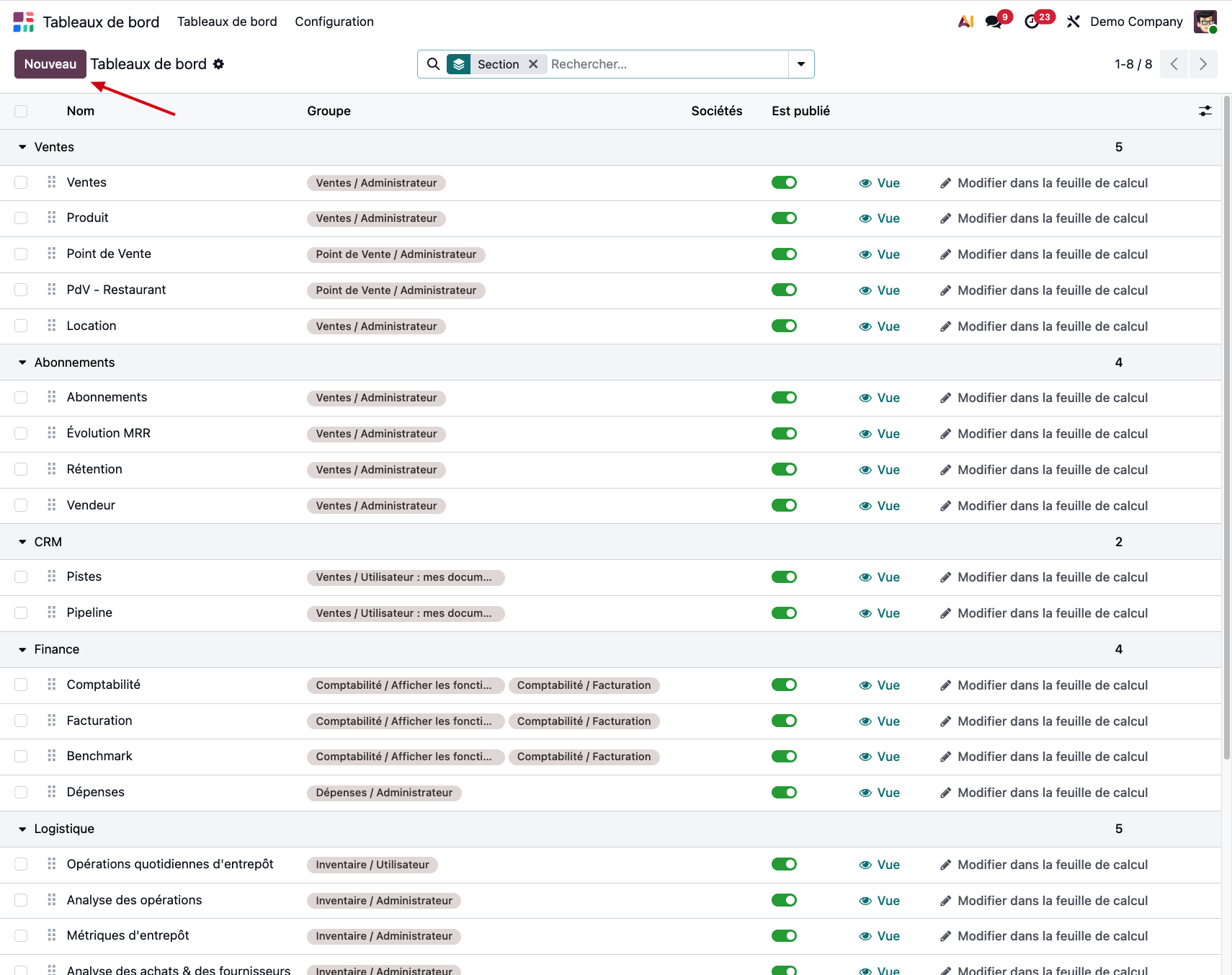Open the activities clock icon
This screenshot has height=975, width=1232.
click(x=1032, y=22)
